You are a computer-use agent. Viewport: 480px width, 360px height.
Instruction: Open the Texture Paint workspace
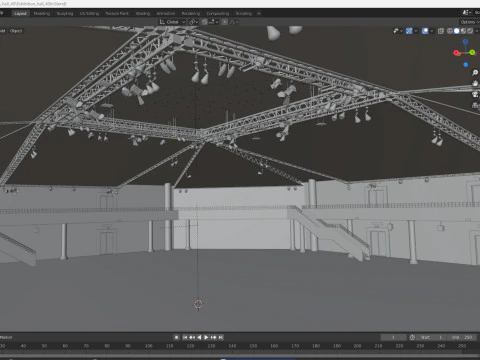[x=117, y=13]
